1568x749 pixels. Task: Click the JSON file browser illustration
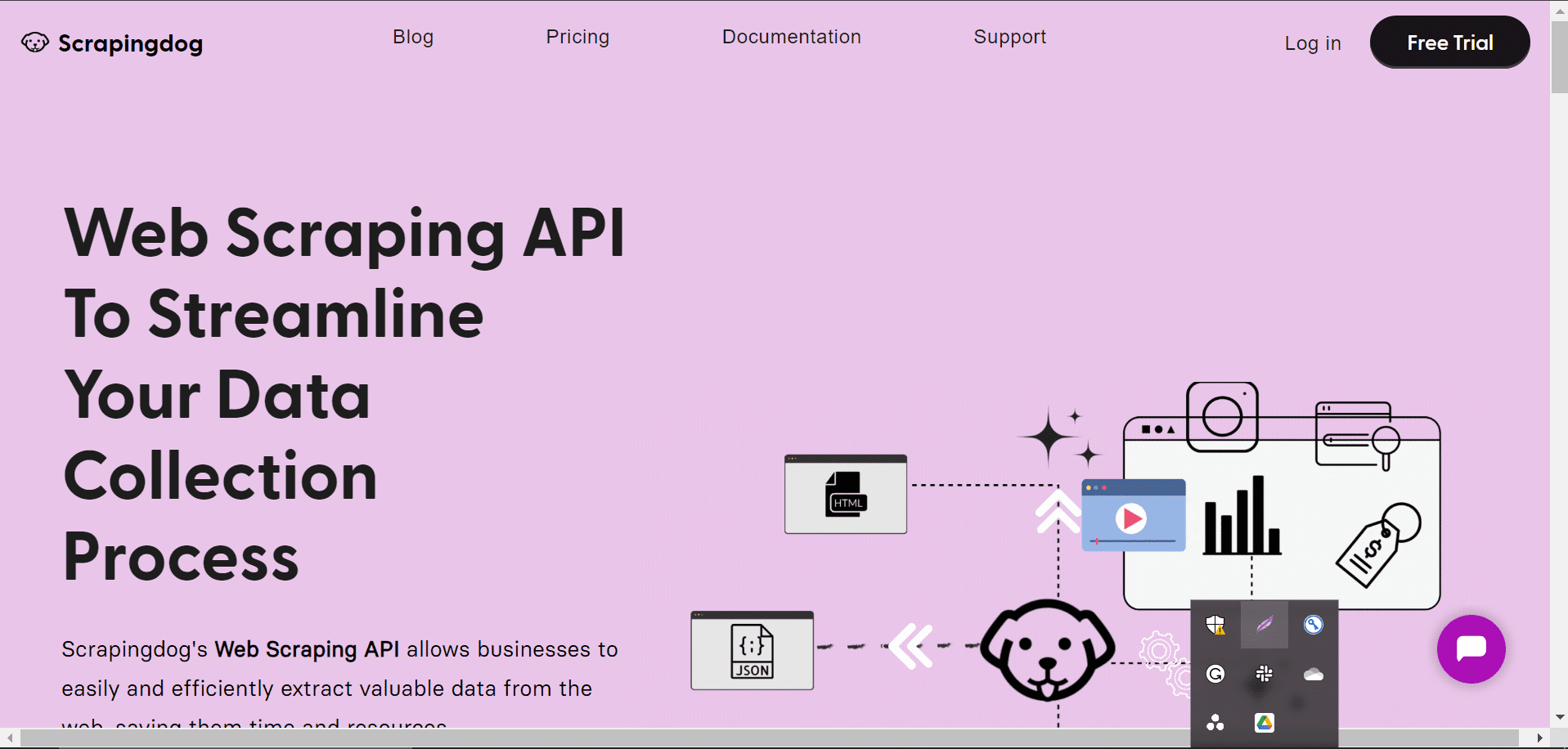[x=752, y=651]
